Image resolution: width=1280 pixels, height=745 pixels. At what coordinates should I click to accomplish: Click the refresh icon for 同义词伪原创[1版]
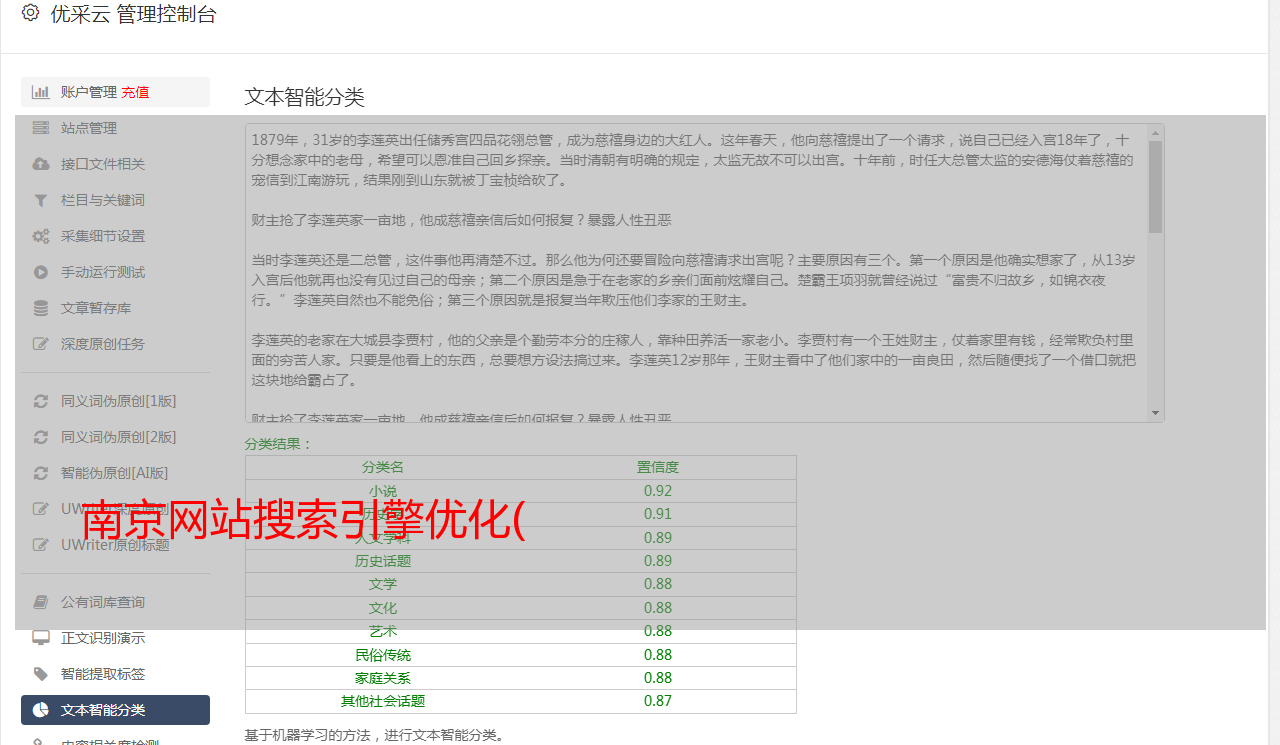(x=40, y=401)
